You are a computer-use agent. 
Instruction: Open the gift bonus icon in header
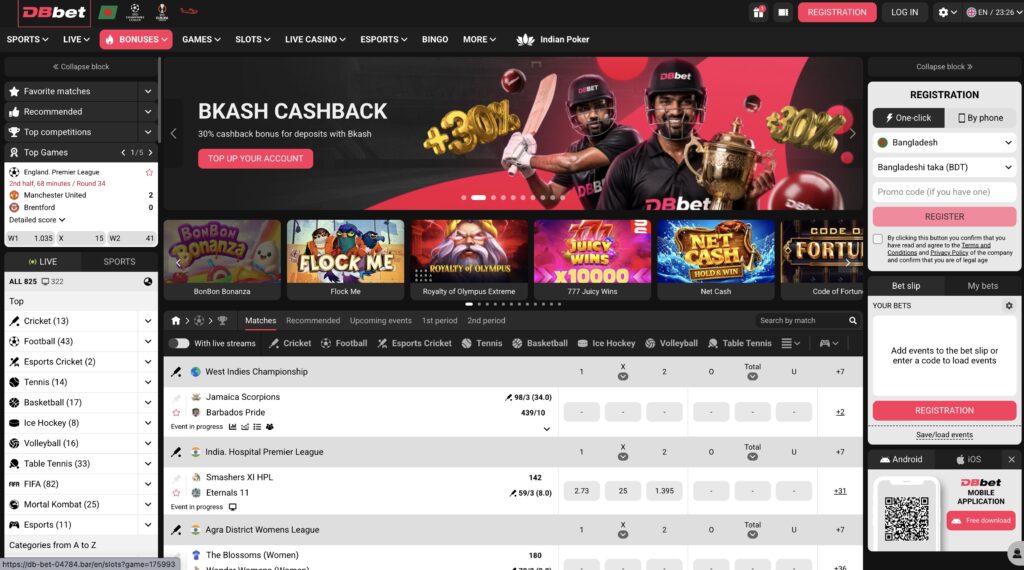coord(758,12)
